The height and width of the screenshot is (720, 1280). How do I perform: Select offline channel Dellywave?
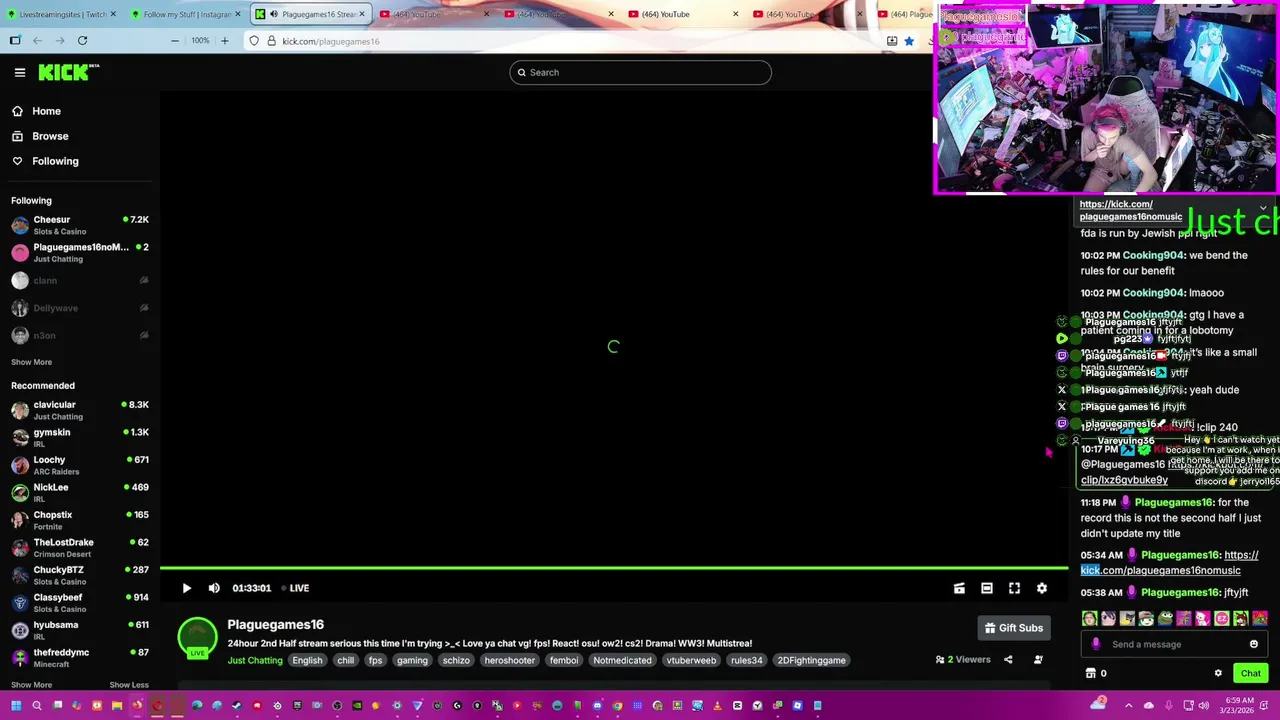(x=80, y=308)
